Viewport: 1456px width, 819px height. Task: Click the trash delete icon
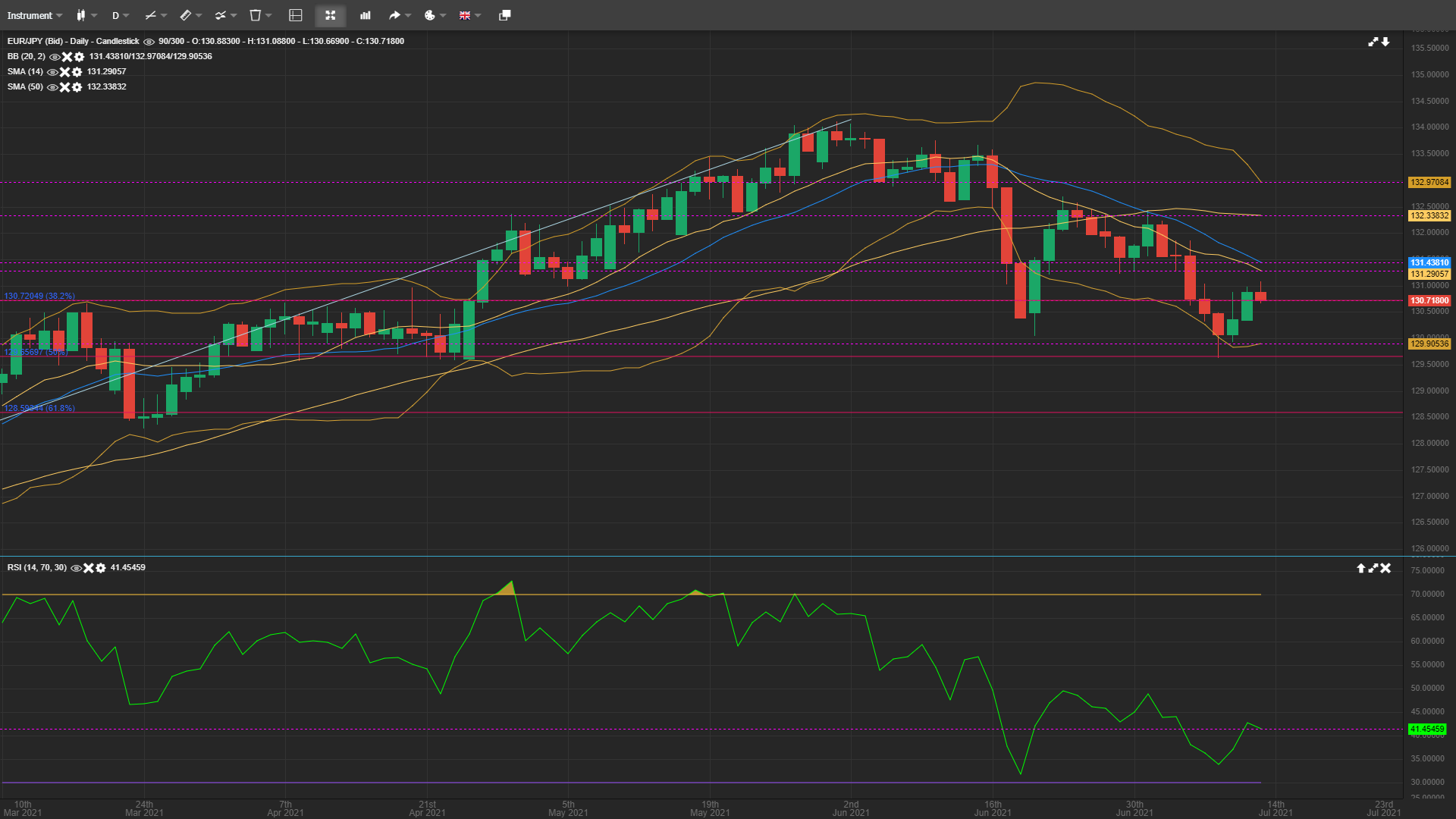256,15
